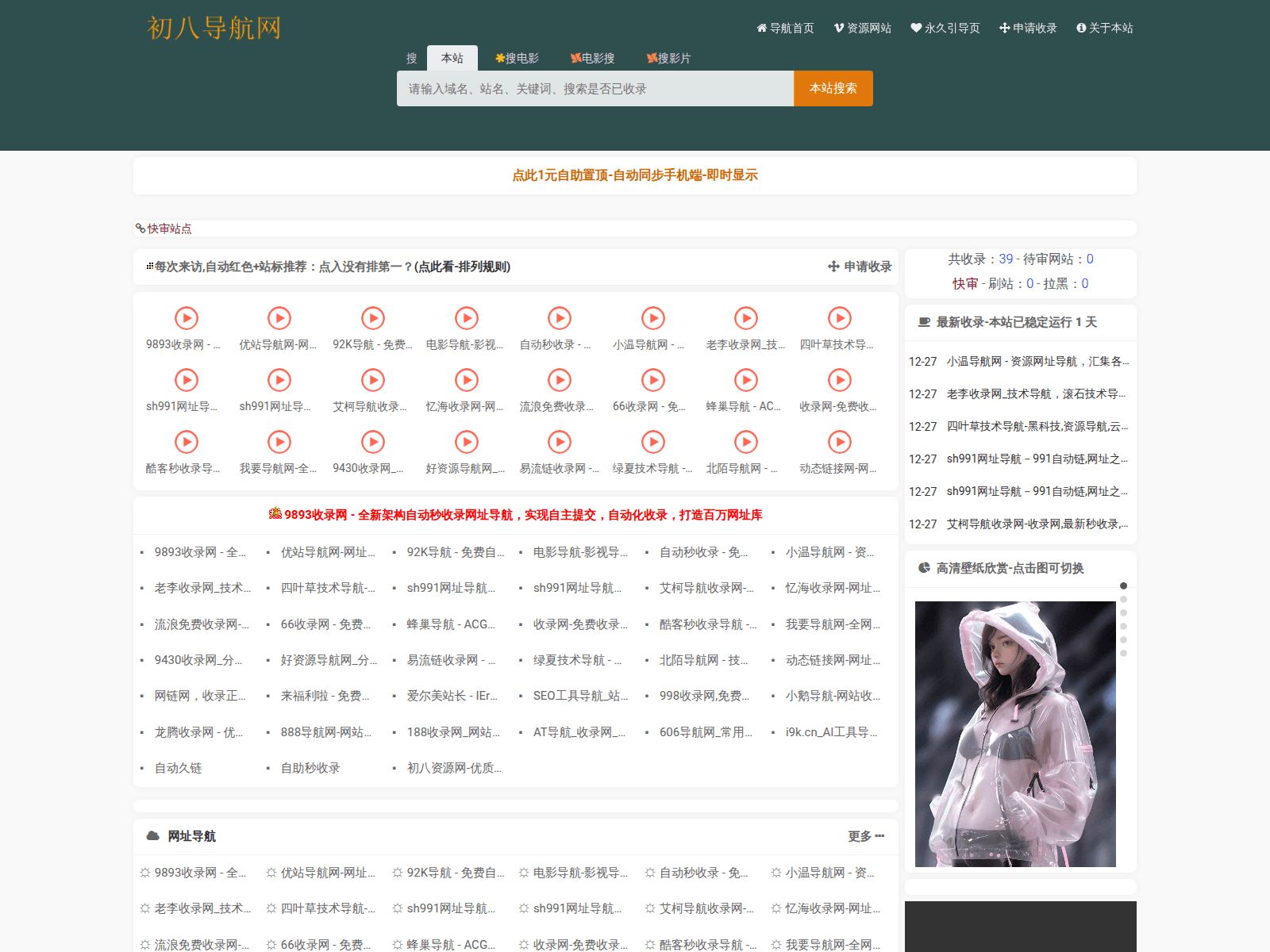Expand 更多 in the 网址导航 section
The width and height of the screenshot is (1270, 952).
(x=865, y=836)
